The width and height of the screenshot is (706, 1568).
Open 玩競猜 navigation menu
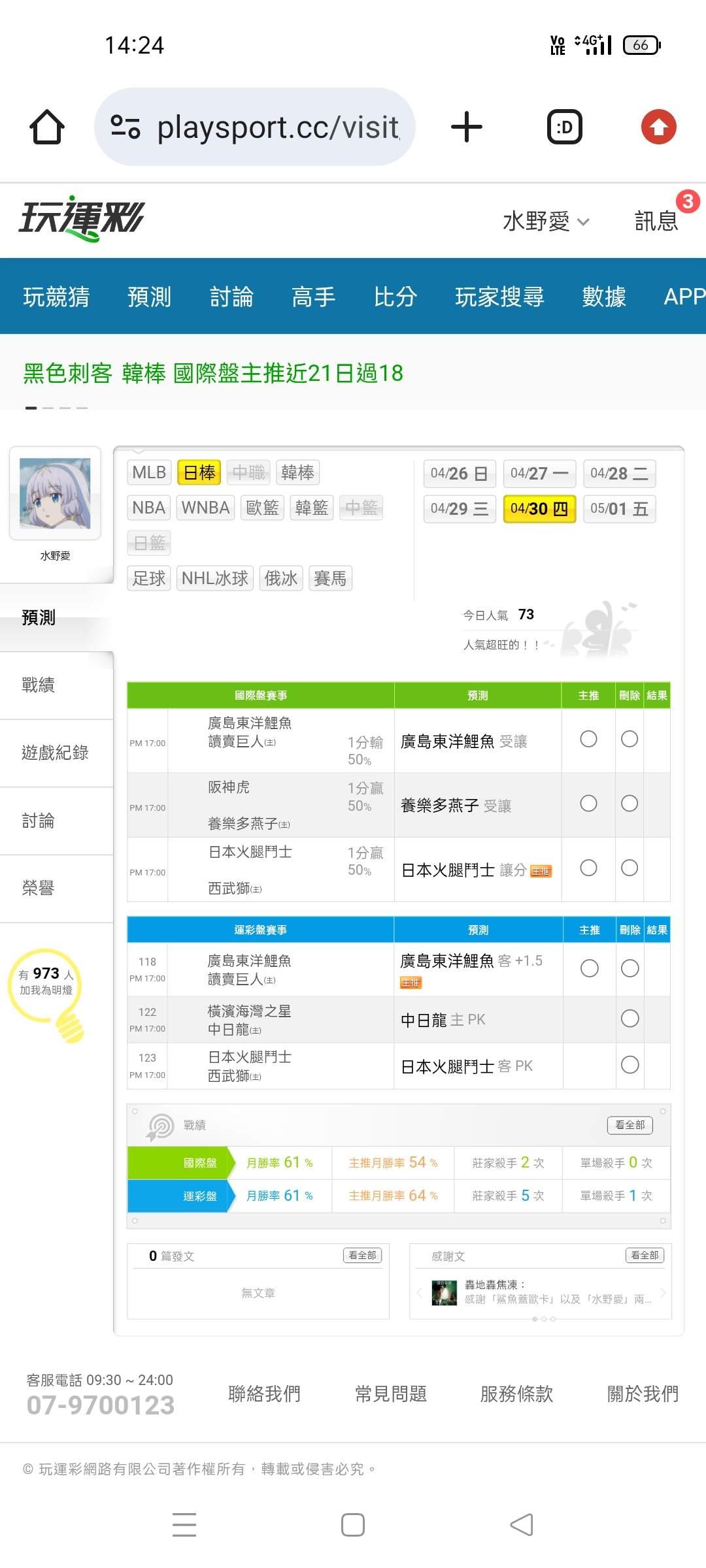coord(56,297)
